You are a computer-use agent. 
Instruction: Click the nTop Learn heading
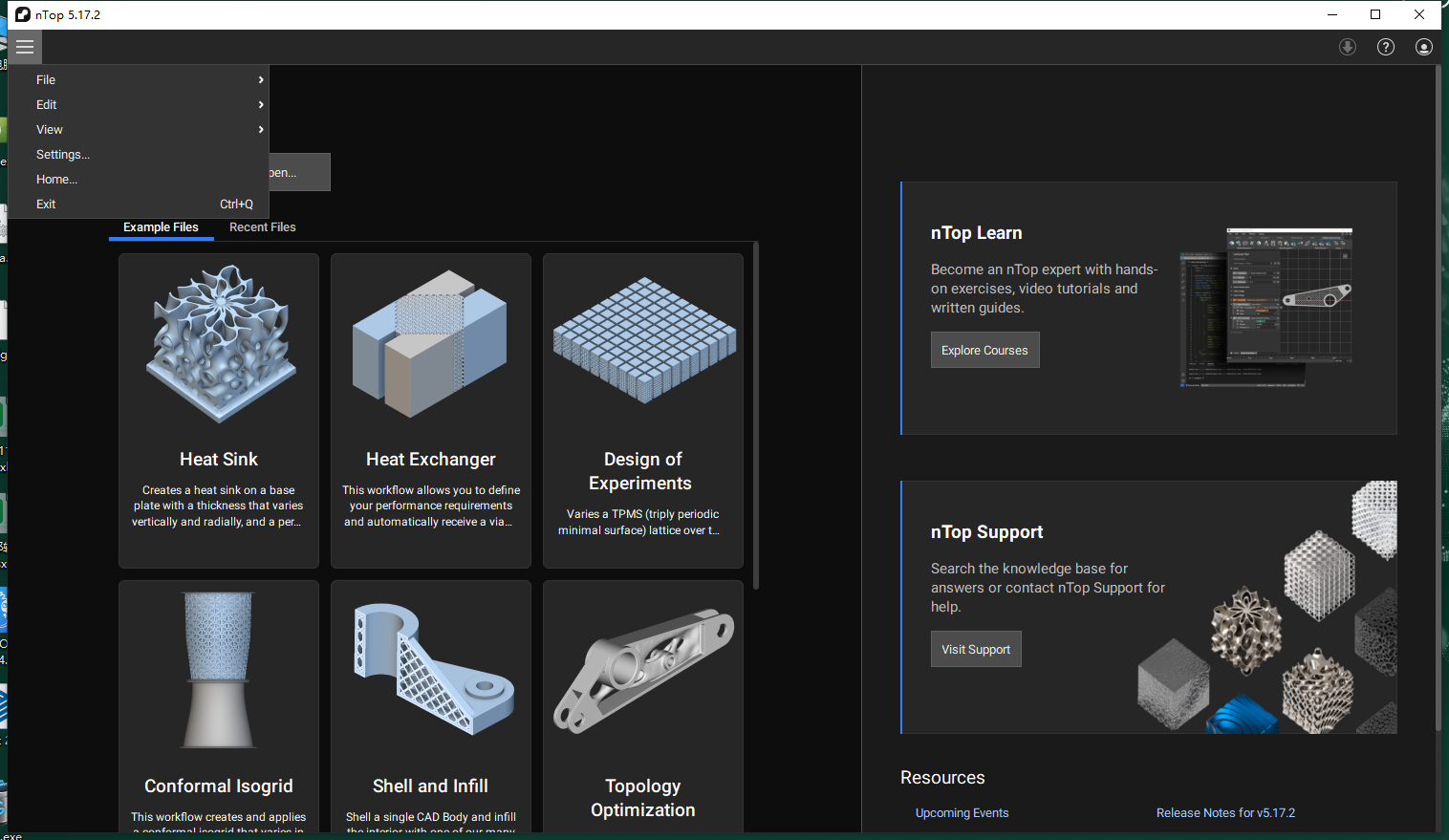pyautogui.click(x=976, y=233)
